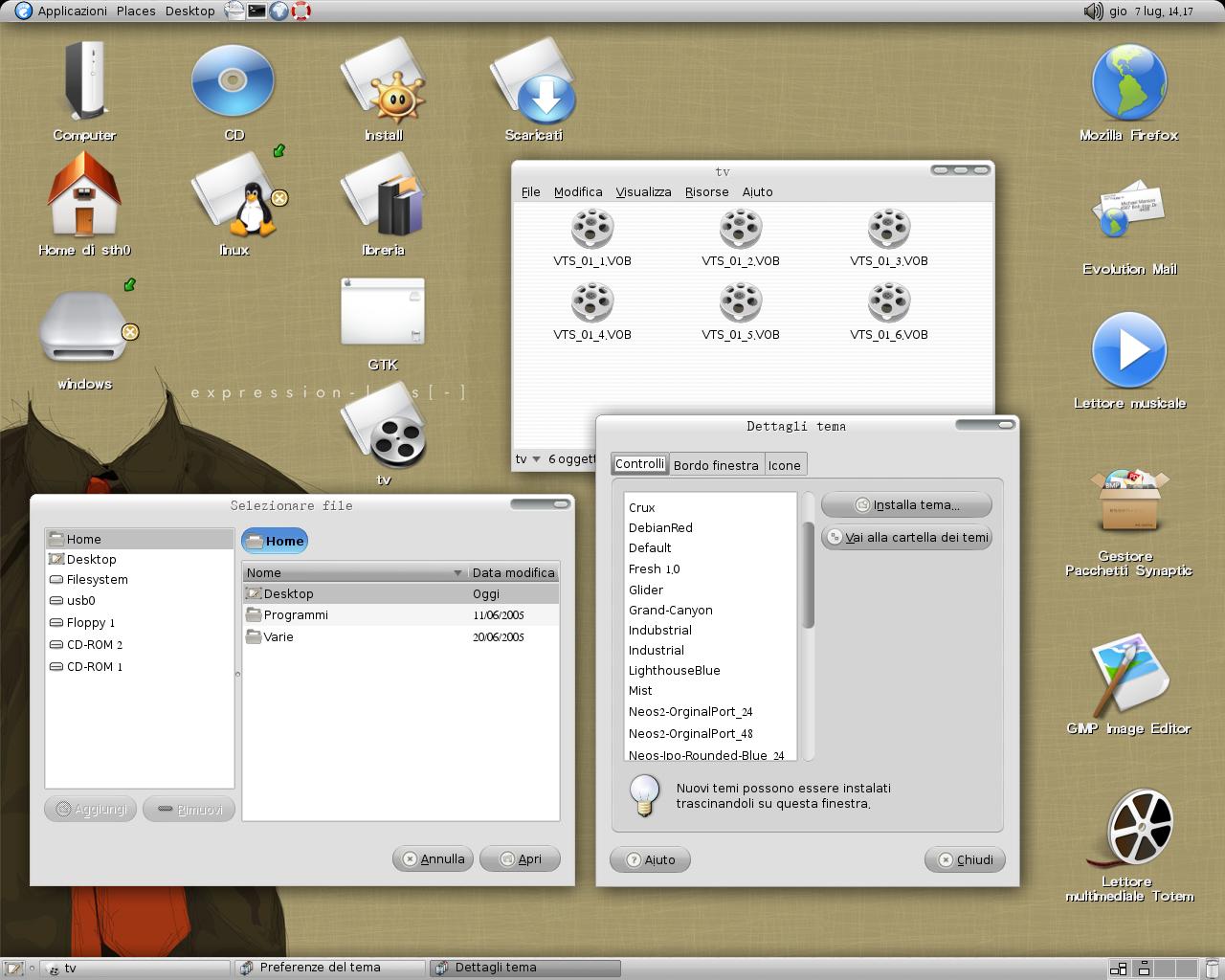This screenshot has width=1225, height=980.
Task: Select usb0 in places sidebar
Action: pyautogui.click(x=139, y=600)
